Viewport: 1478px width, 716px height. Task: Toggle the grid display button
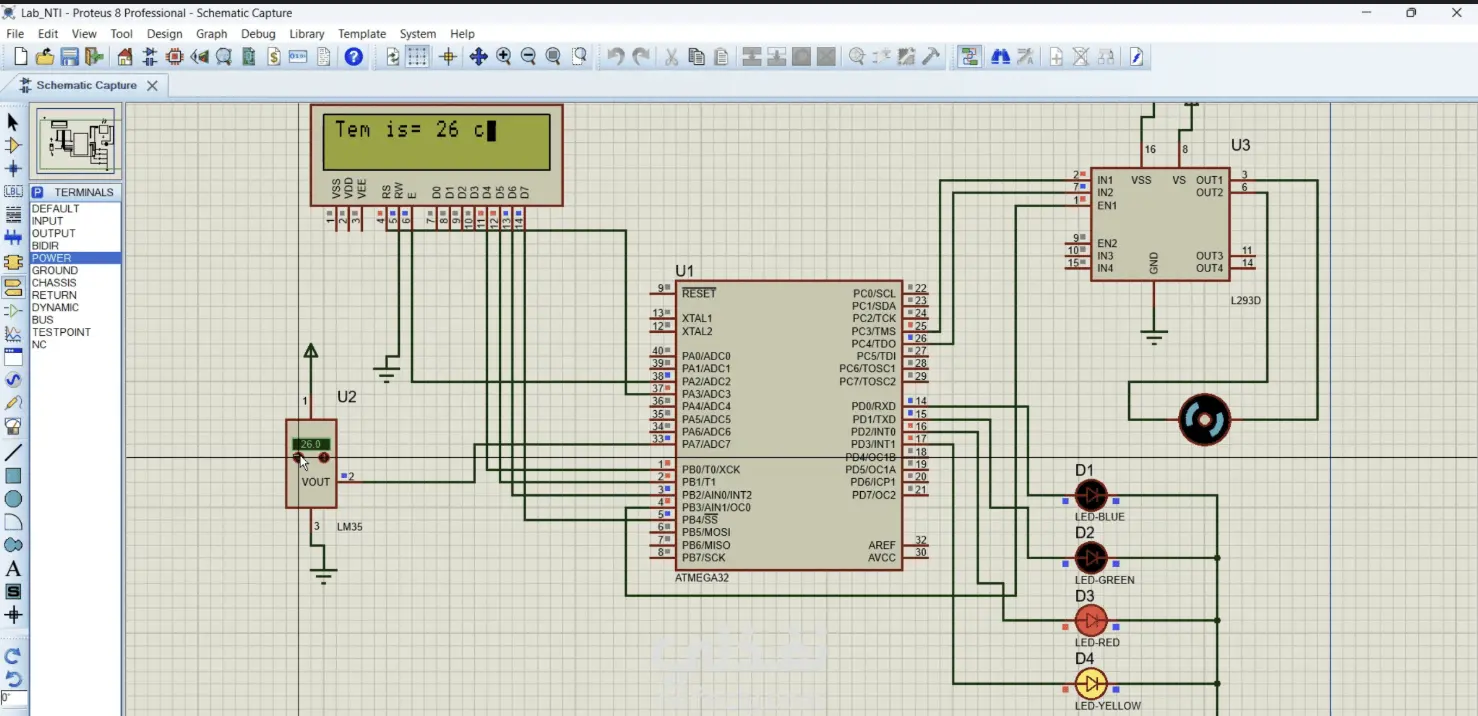point(417,57)
